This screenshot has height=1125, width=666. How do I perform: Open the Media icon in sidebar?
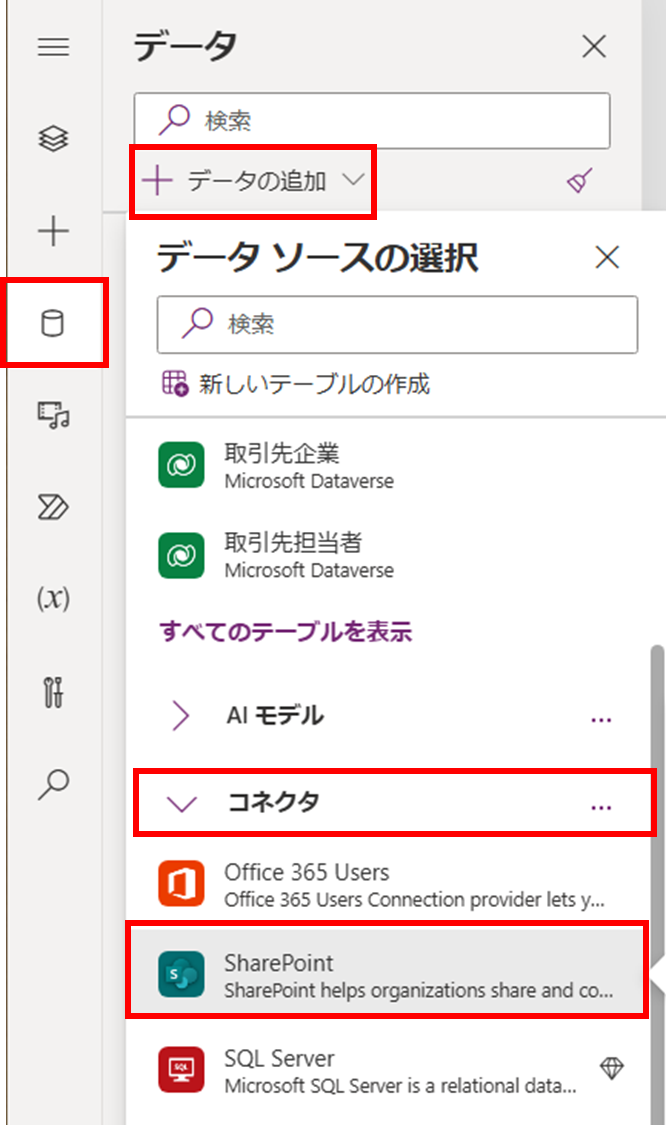54,415
